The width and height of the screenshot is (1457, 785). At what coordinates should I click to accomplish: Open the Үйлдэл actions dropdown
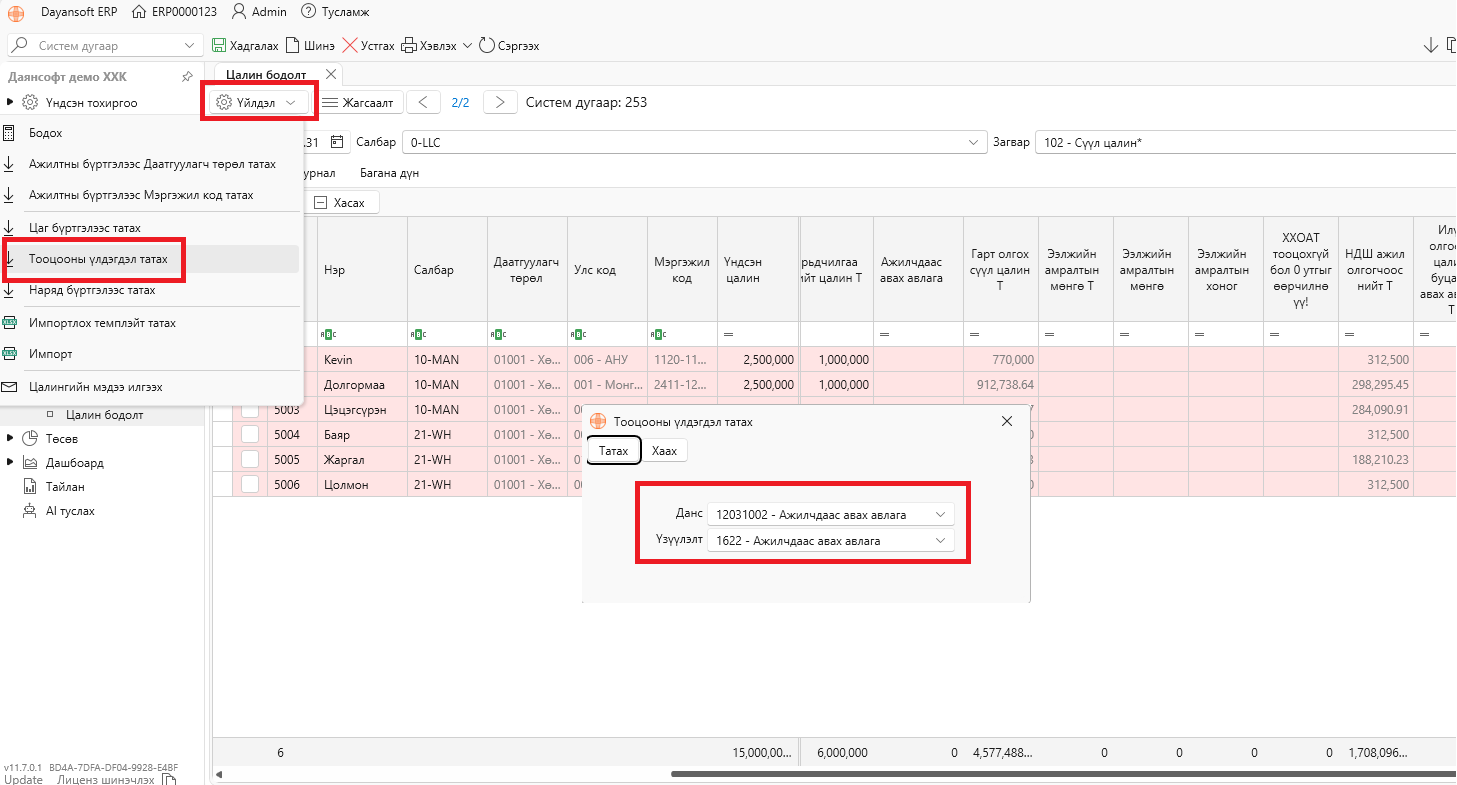coord(259,102)
